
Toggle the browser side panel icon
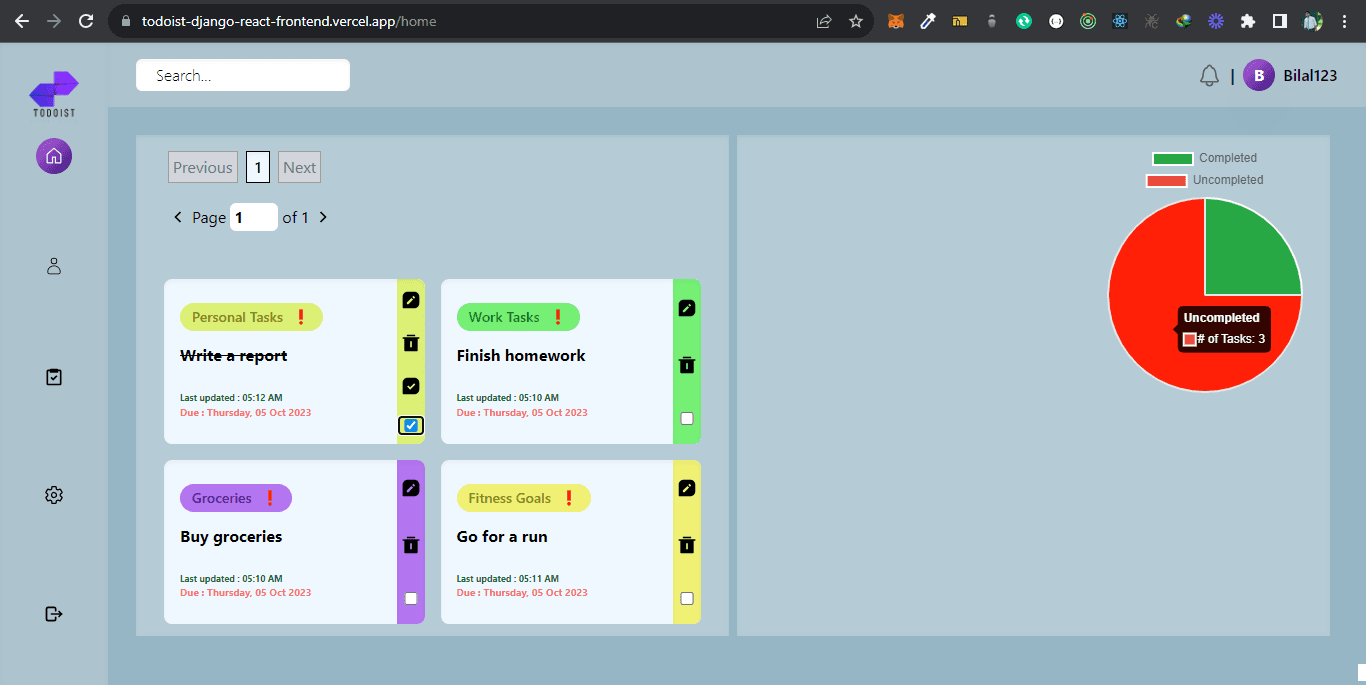[x=1279, y=21]
